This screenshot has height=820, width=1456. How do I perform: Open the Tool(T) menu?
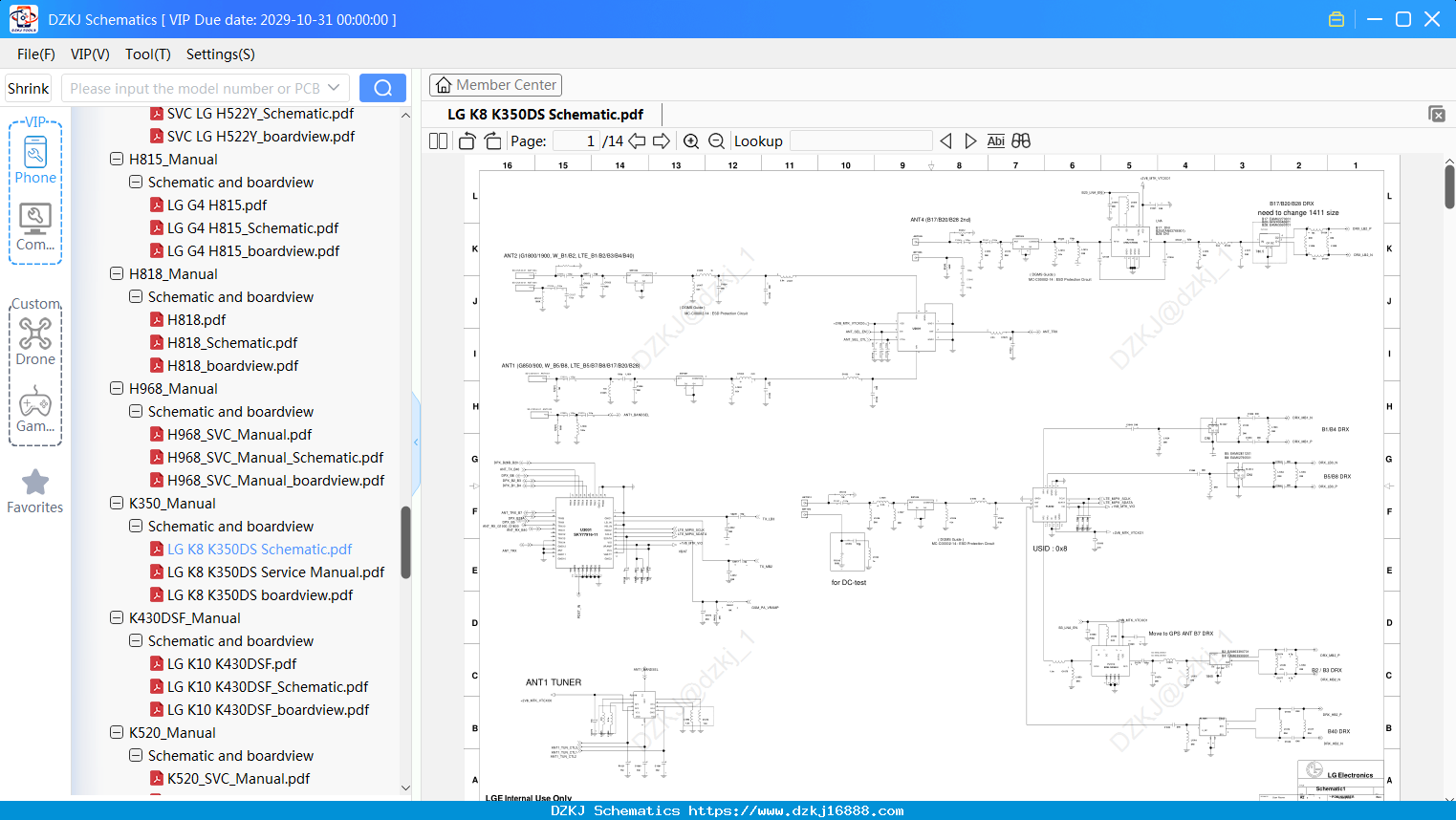coord(147,54)
